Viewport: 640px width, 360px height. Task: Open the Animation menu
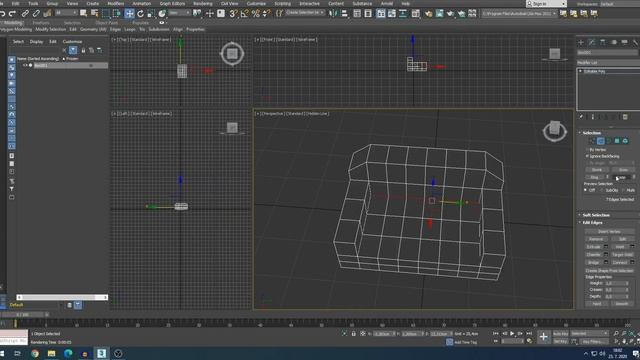pos(142,3)
